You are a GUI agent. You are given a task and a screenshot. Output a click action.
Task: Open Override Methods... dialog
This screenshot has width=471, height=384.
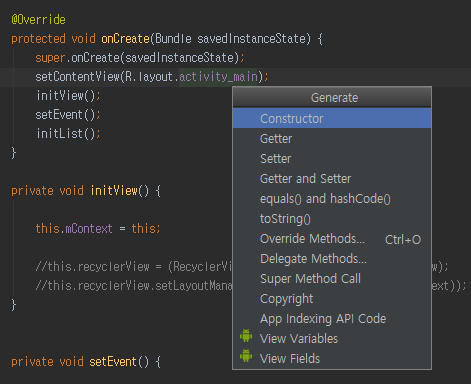tap(332, 239)
